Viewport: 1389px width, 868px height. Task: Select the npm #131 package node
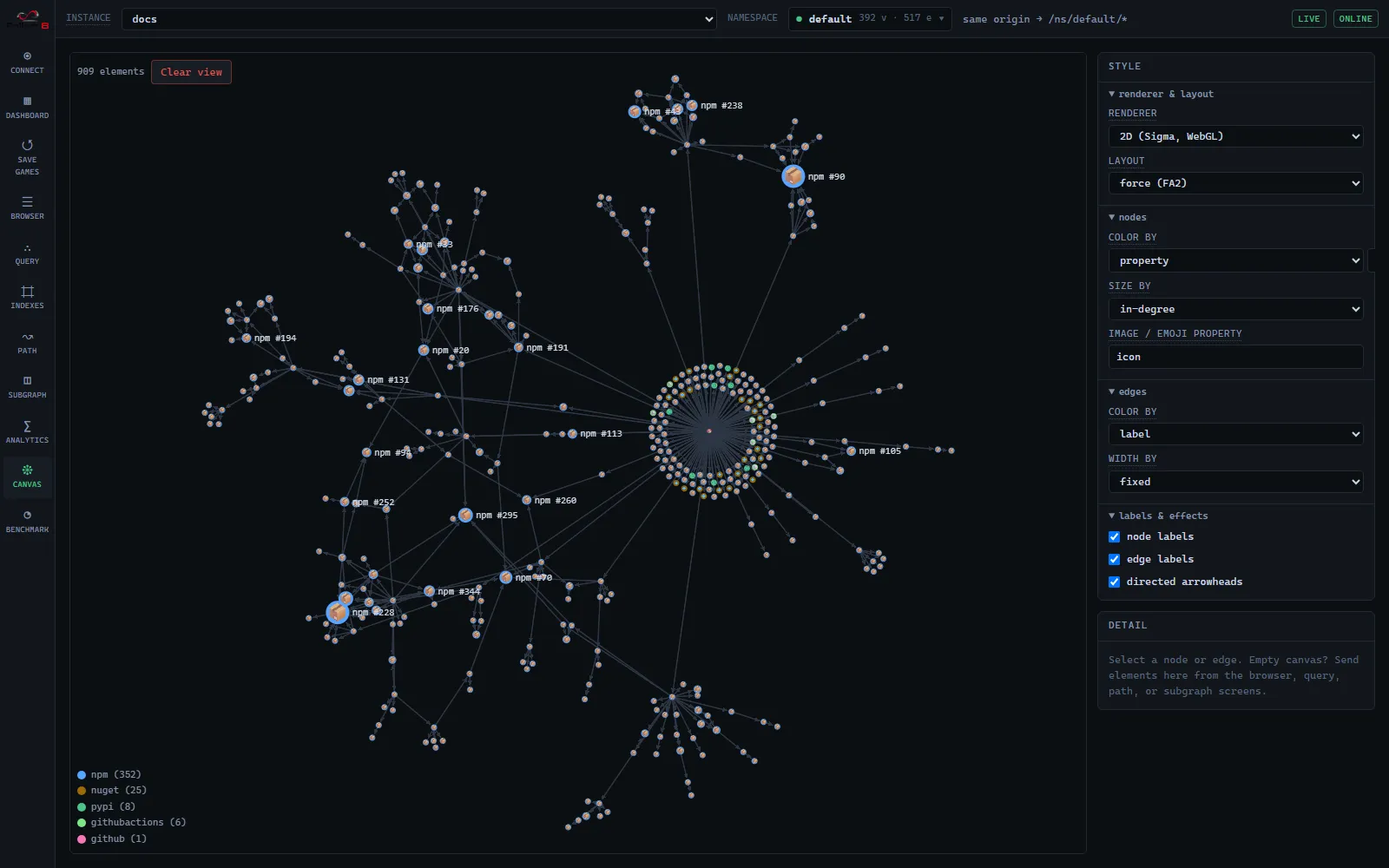[359, 379]
